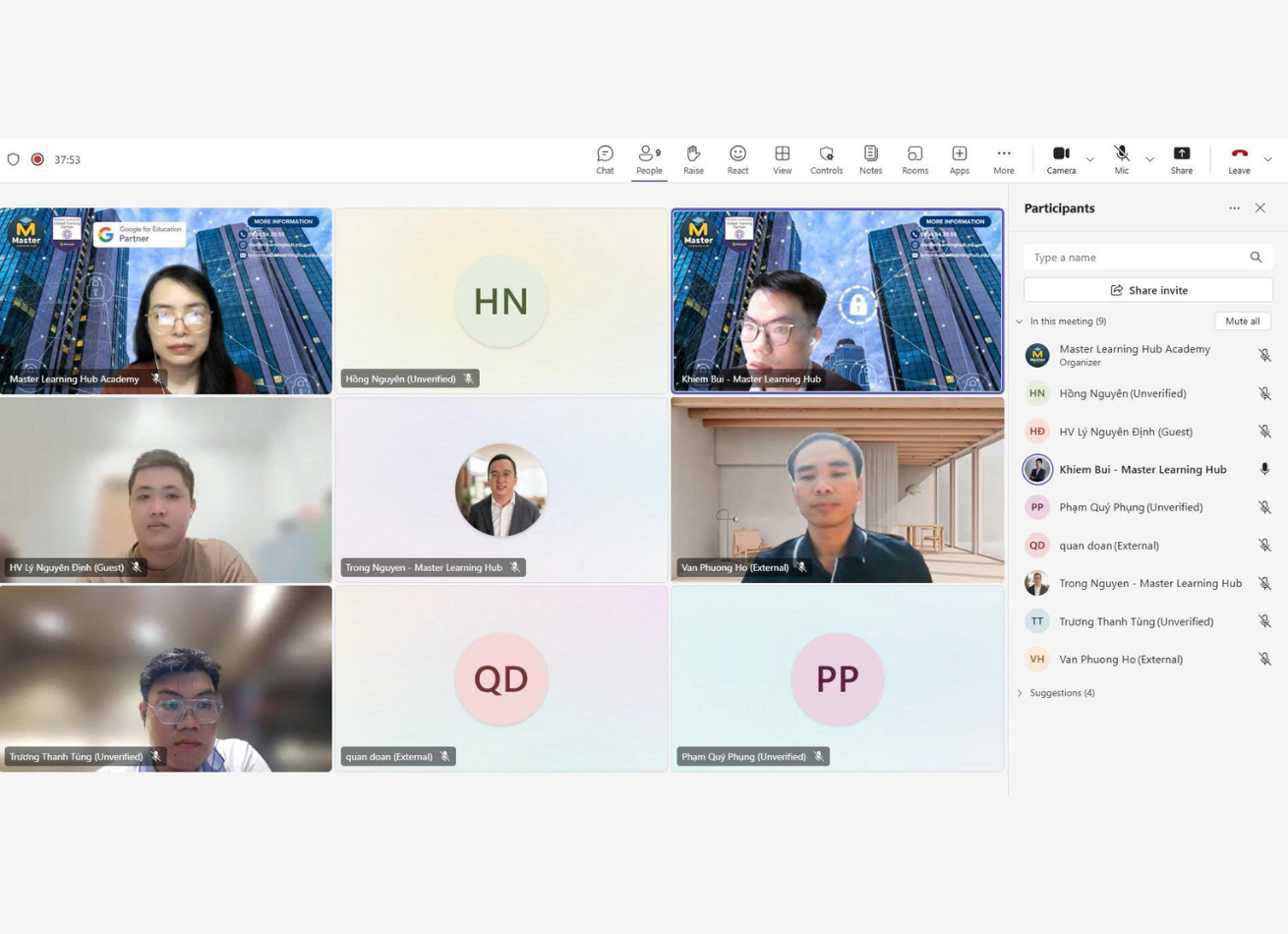Raise your hand in the meeting
Image resolution: width=1288 pixels, height=934 pixels.
pyautogui.click(x=693, y=159)
